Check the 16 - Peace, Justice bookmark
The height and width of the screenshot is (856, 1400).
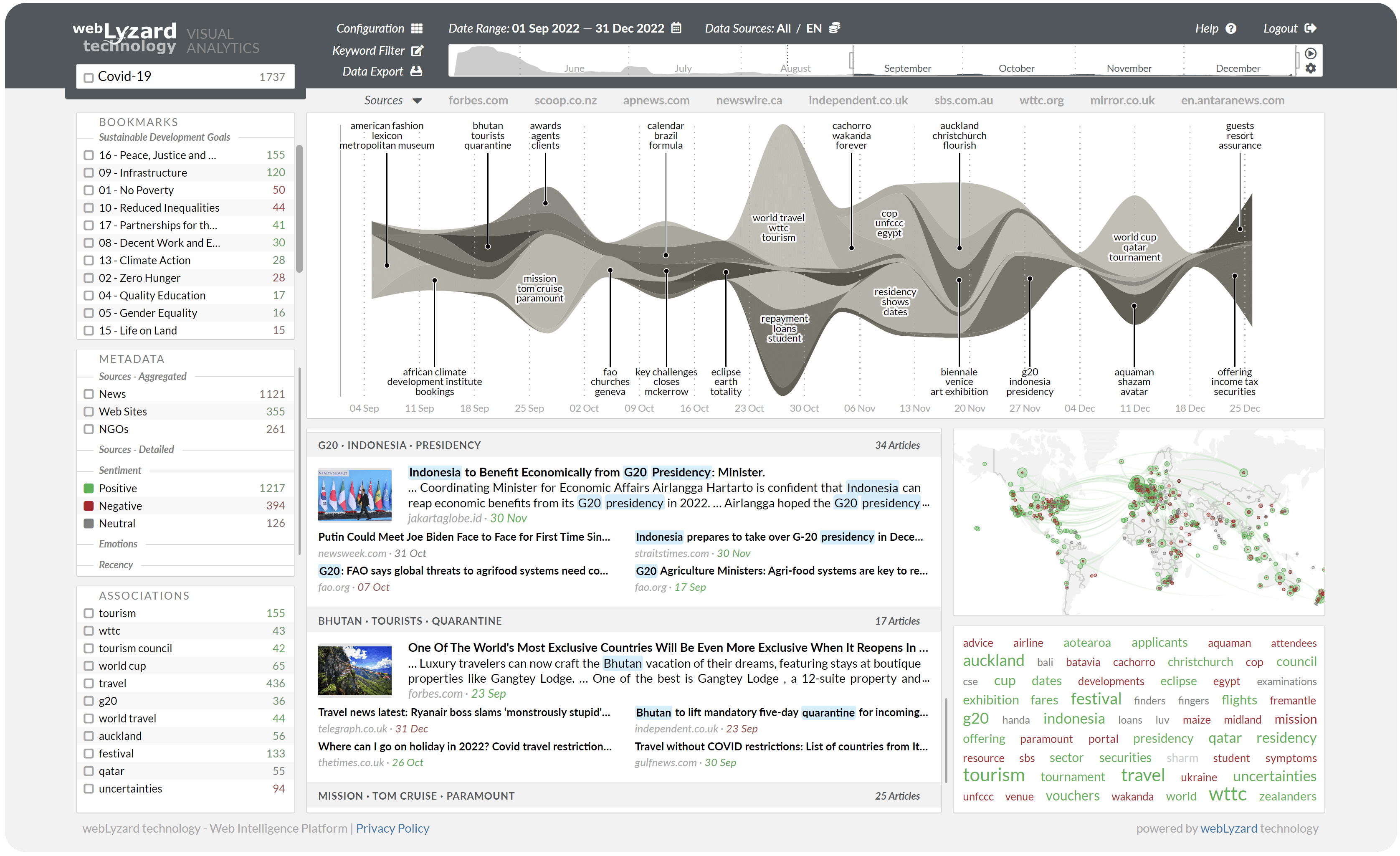click(x=89, y=155)
